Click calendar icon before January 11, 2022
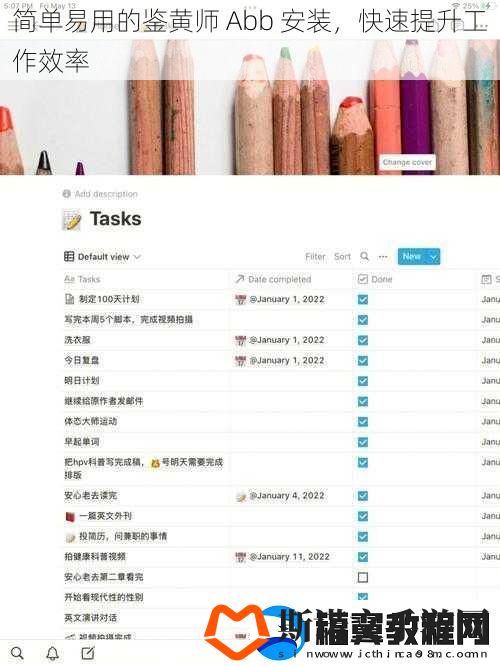Screen dimensions: 500x666 [x=240, y=557]
